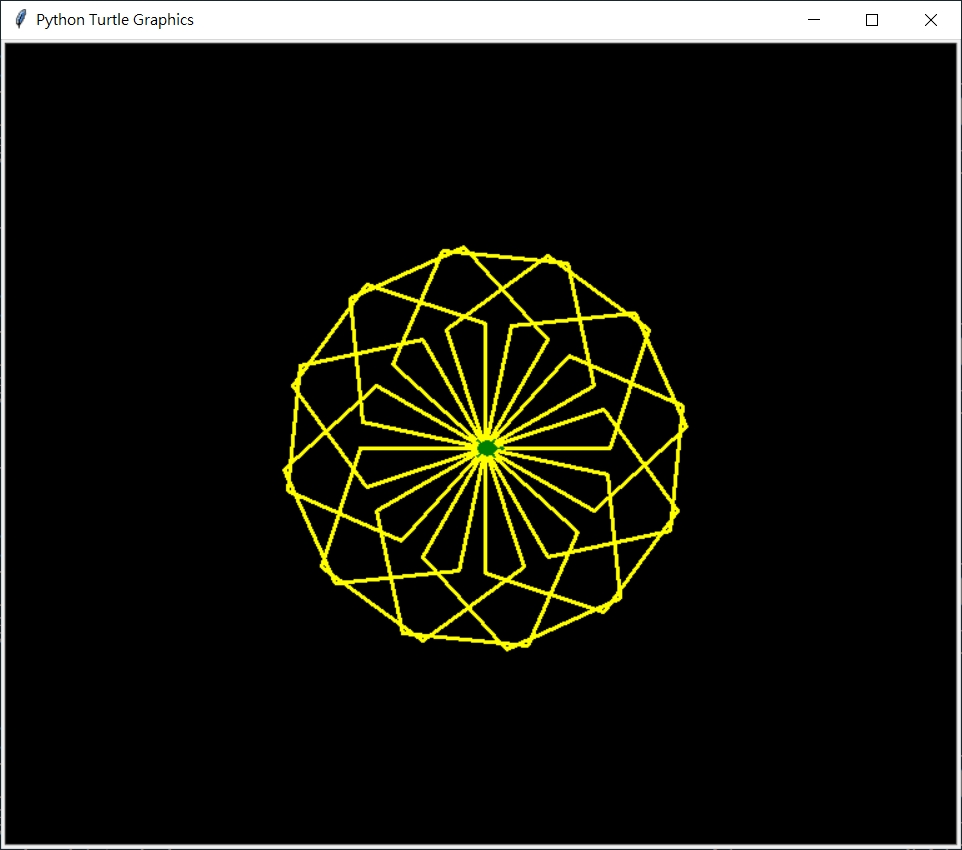Click the black canvas right of the pattern

(x=820, y=450)
